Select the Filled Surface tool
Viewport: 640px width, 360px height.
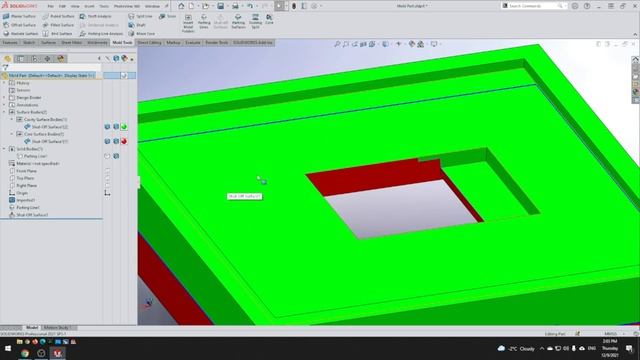pyautogui.click(x=58, y=25)
